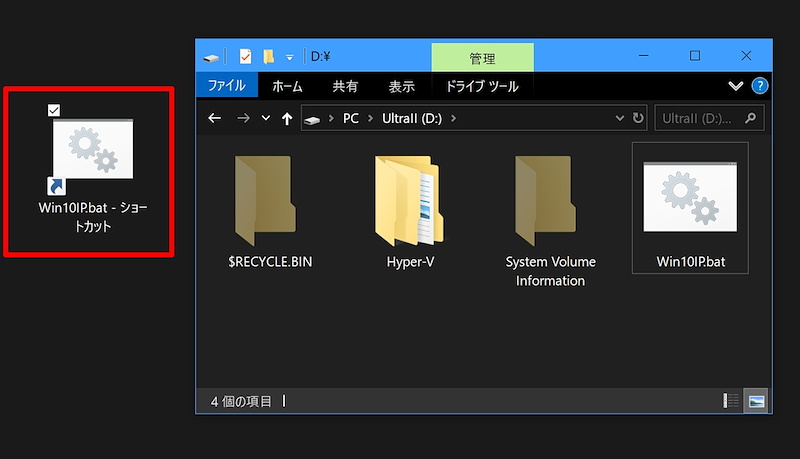Click the drive icon in the address bar
This screenshot has width=800, height=459.
click(312, 119)
